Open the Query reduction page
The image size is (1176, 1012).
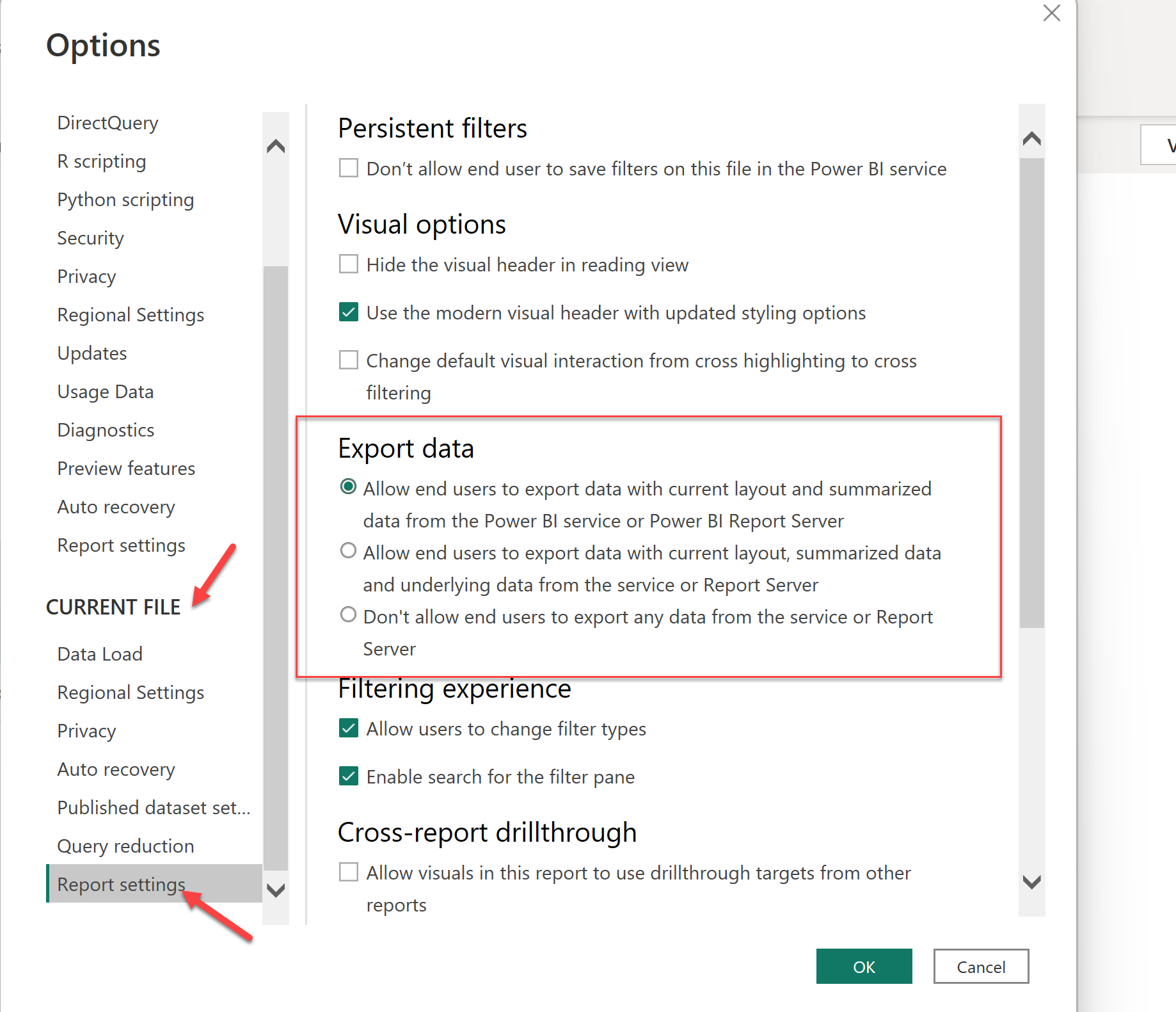click(125, 846)
